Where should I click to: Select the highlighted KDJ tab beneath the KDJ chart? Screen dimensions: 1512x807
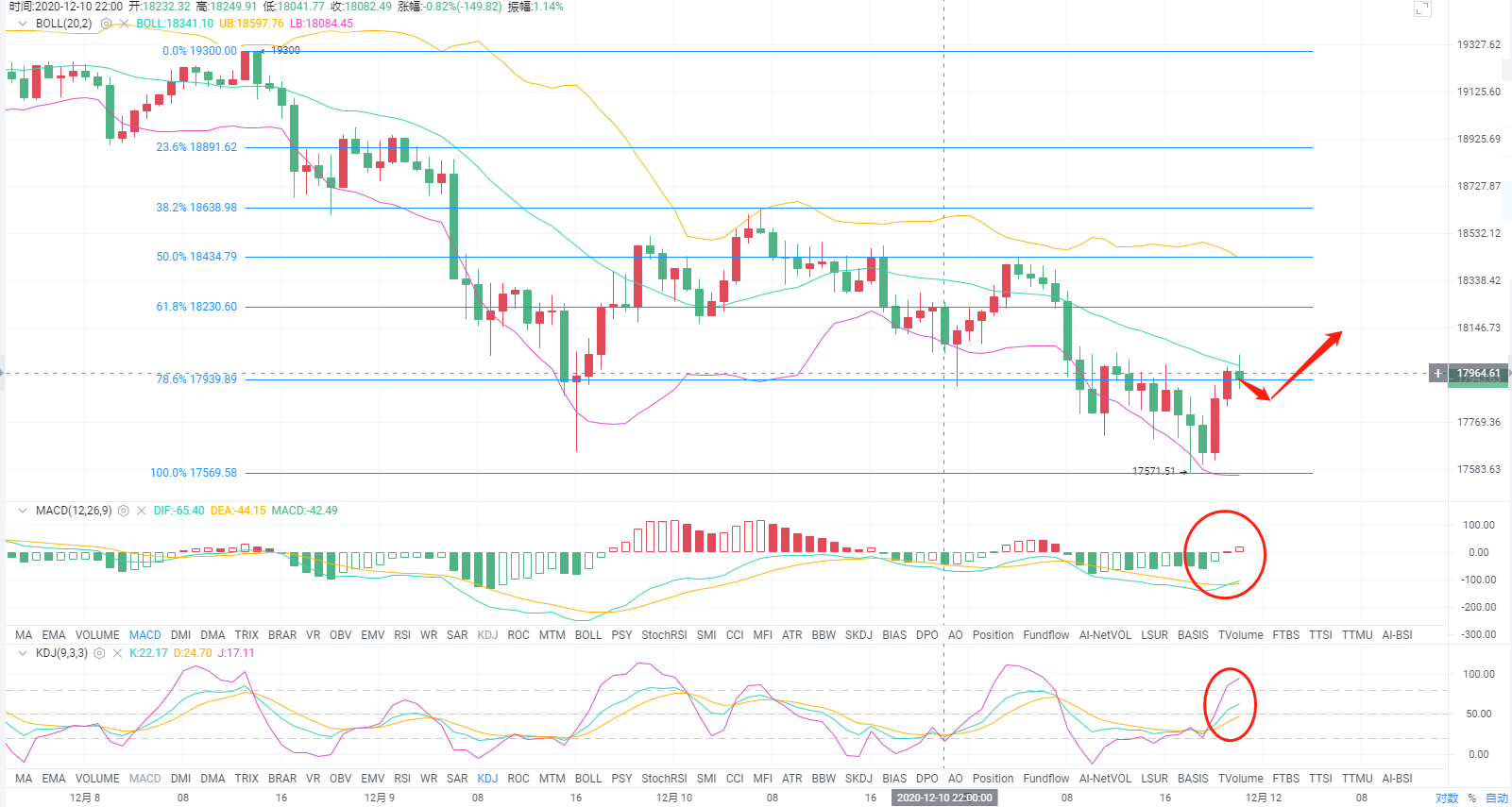pyautogui.click(x=487, y=779)
